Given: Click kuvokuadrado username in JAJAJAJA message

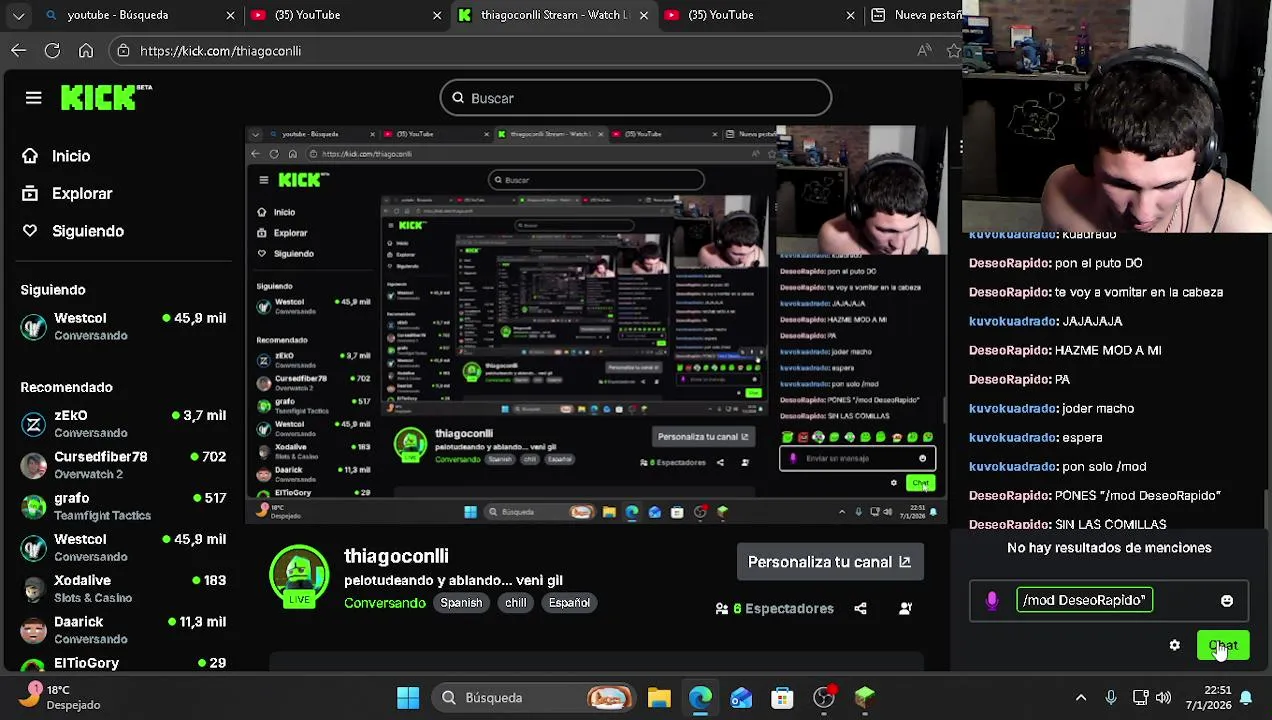Looking at the screenshot, I should pyautogui.click(x=1013, y=321).
